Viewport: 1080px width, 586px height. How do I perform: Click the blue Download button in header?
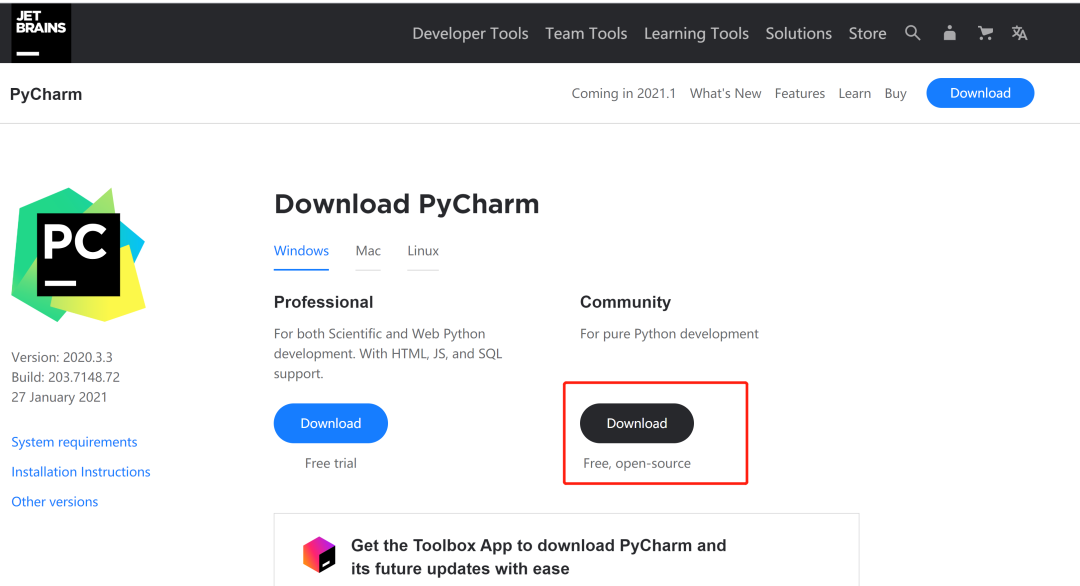[x=979, y=93]
